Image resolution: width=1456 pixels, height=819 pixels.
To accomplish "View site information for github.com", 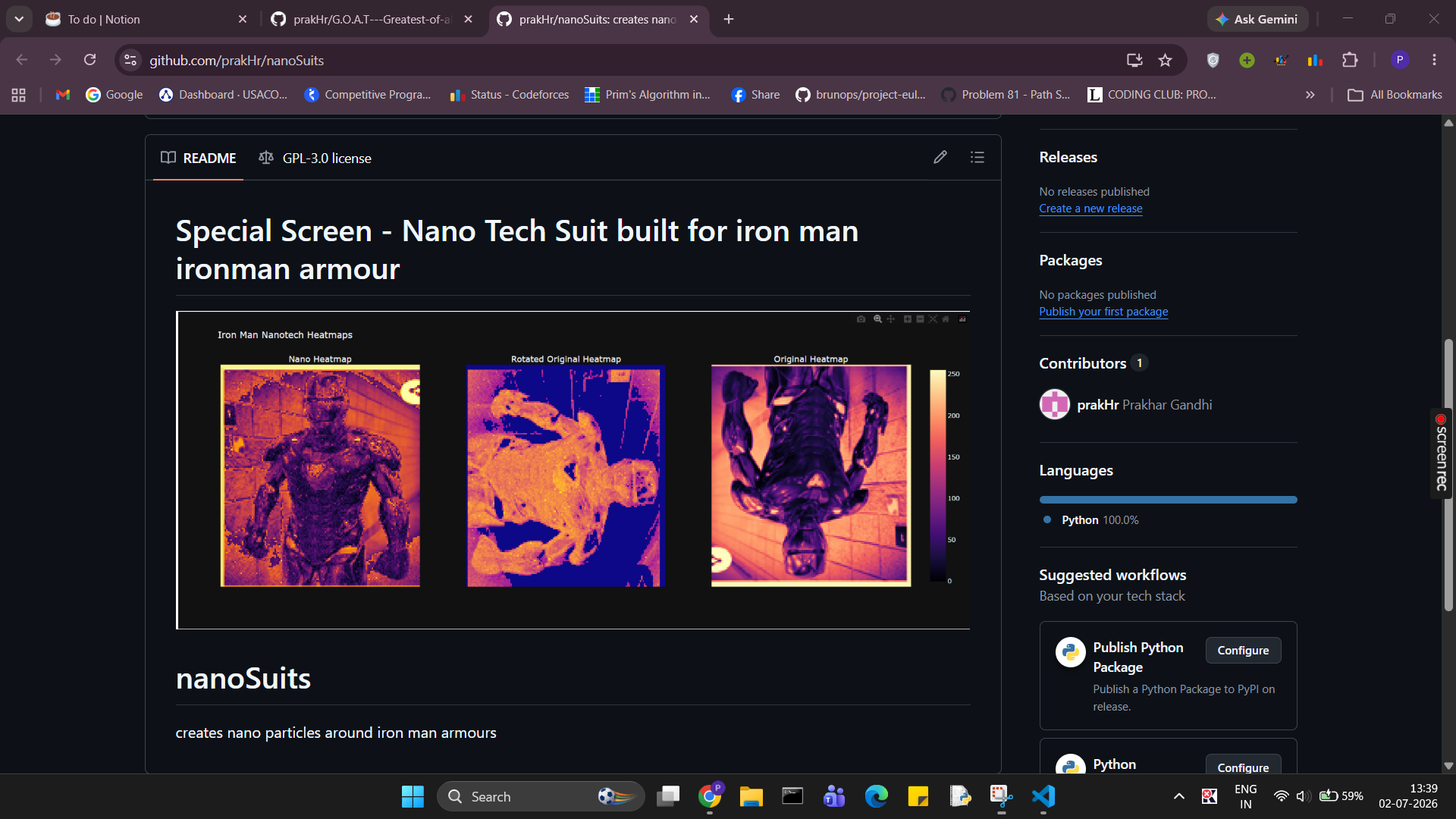I will click(130, 60).
